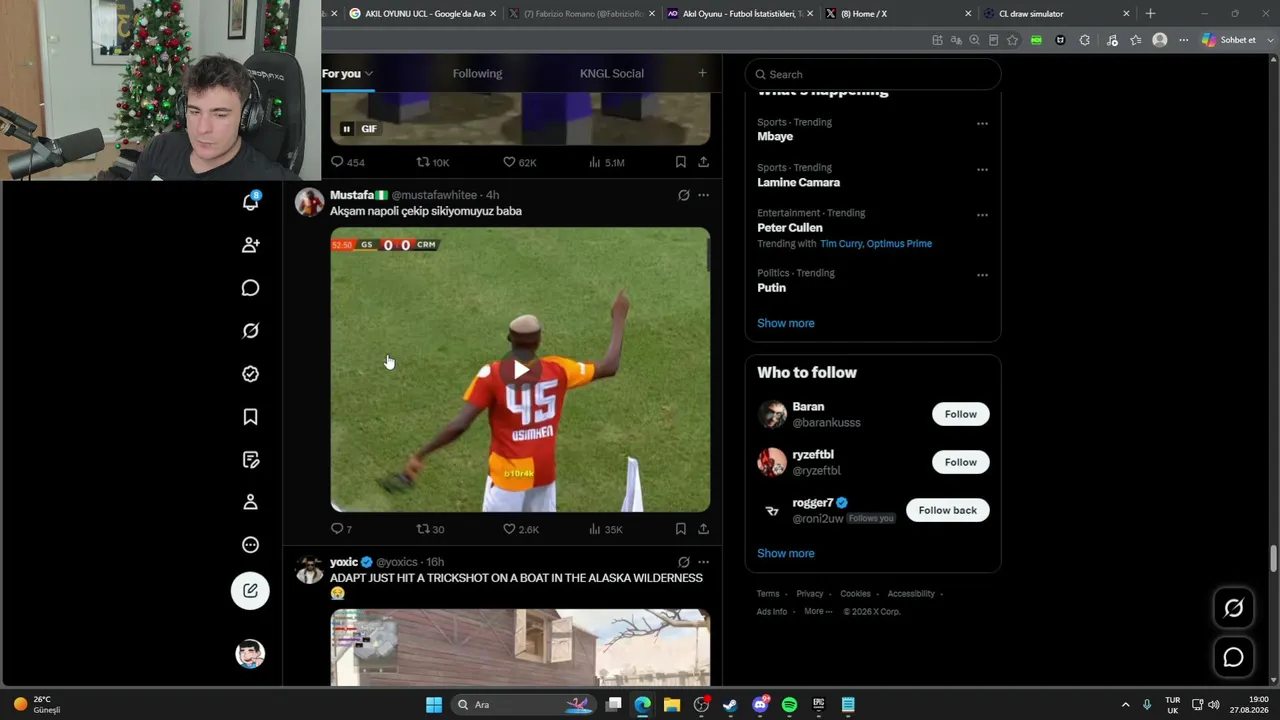This screenshot has width=1280, height=720.
Task: Open Spotify from the taskbar
Action: pyautogui.click(x=789, y=705)
